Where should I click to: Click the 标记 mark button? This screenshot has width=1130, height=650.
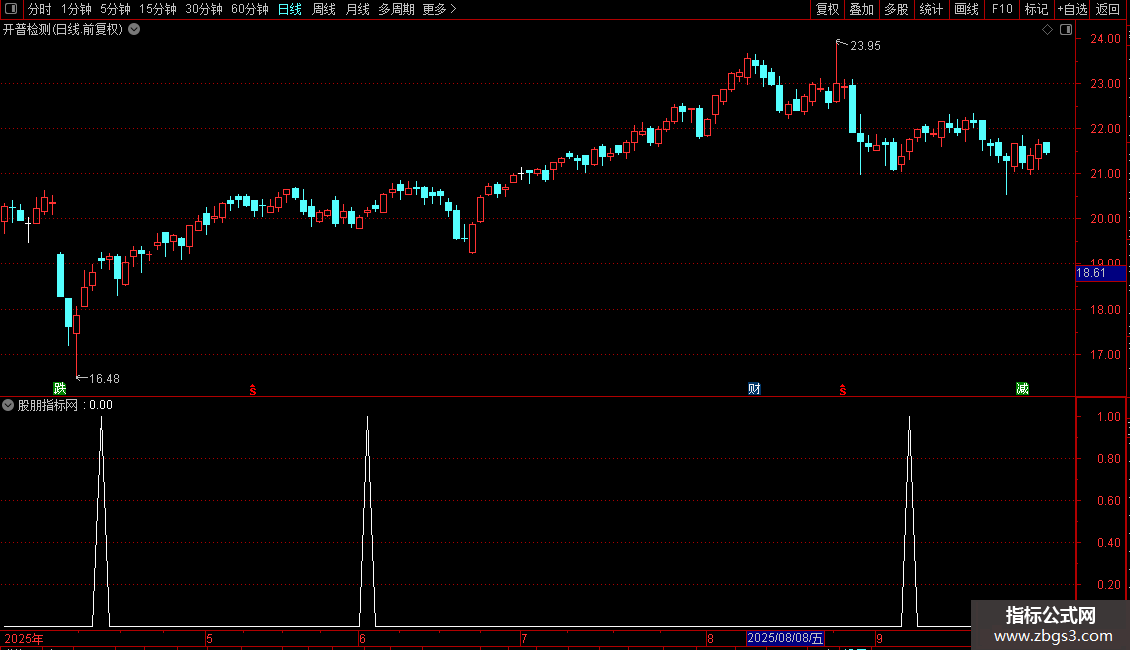(x=1036, y=9)
